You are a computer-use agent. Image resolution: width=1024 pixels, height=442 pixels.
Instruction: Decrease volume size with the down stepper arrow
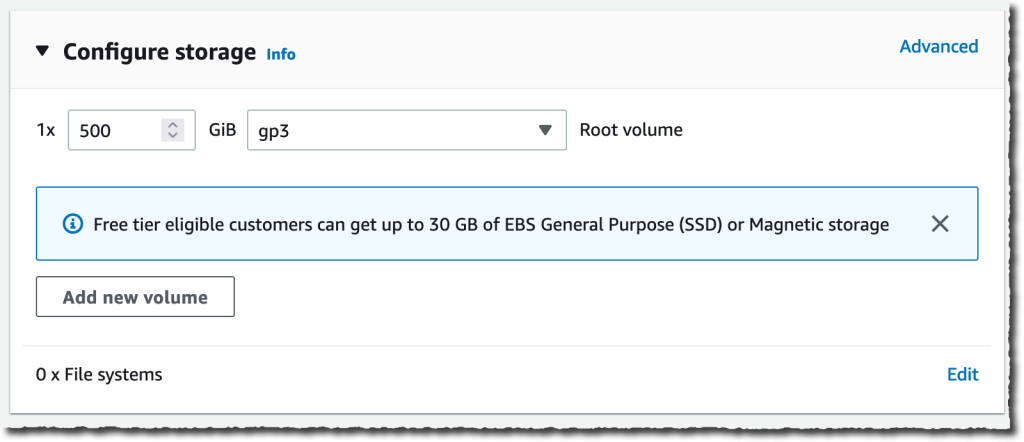coord(172,135)
